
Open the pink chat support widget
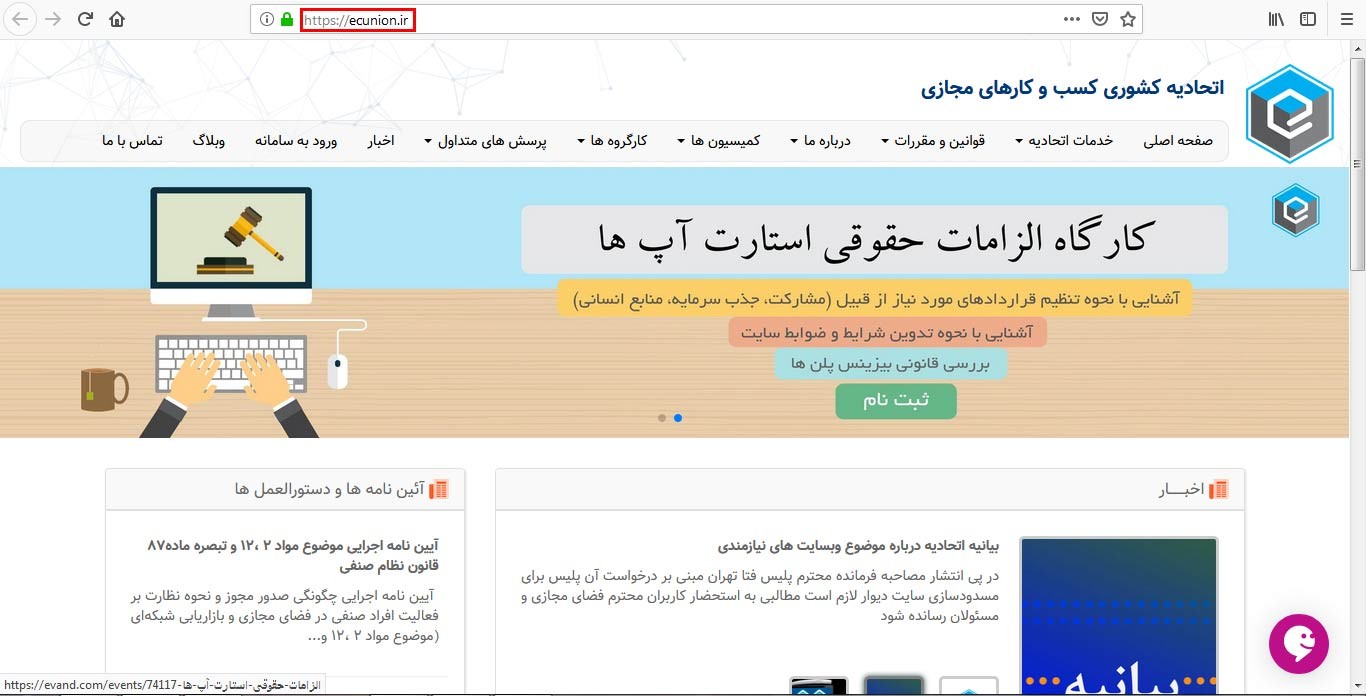1298,644
